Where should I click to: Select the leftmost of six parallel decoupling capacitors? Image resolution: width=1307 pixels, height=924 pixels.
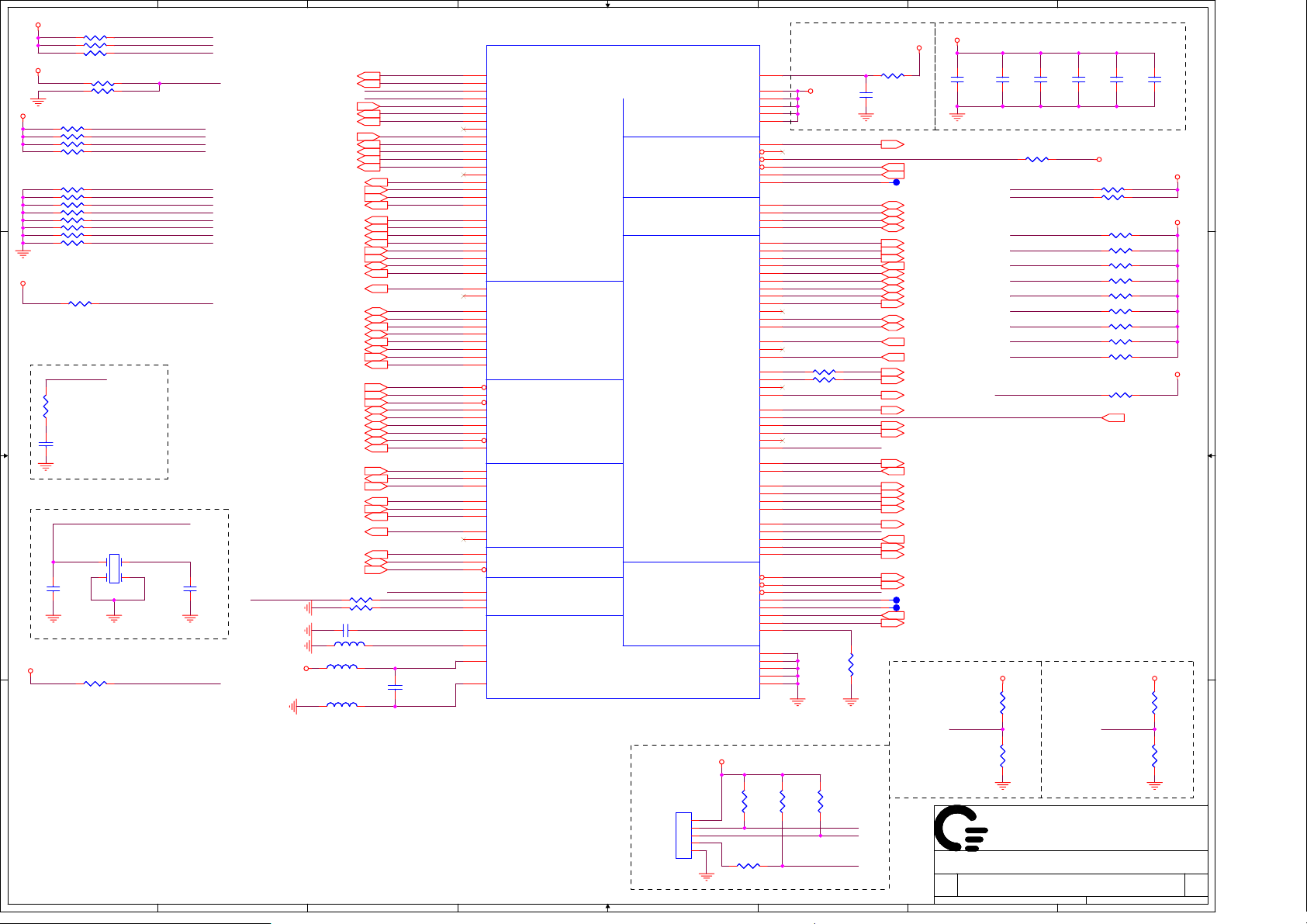click(x=957, y=79)
